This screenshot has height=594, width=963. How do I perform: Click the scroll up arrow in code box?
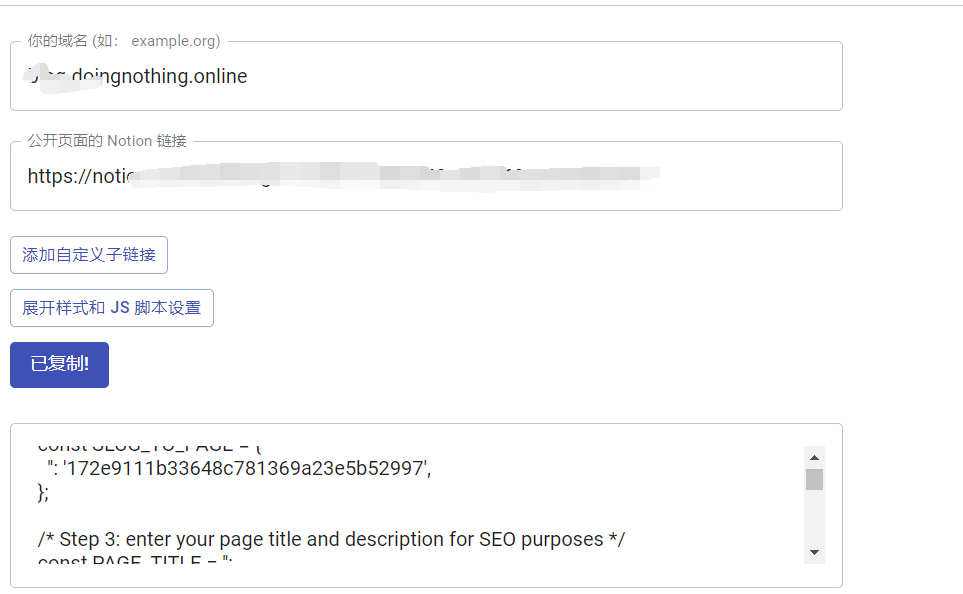(x=814, y=458)
